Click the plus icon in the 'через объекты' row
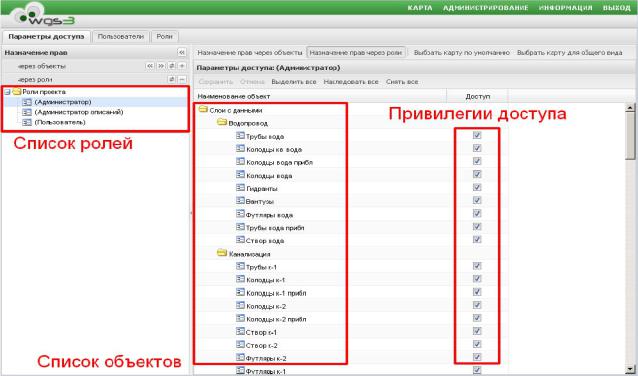Viewport: 638px width, 376px height. [x=182, y=66]
